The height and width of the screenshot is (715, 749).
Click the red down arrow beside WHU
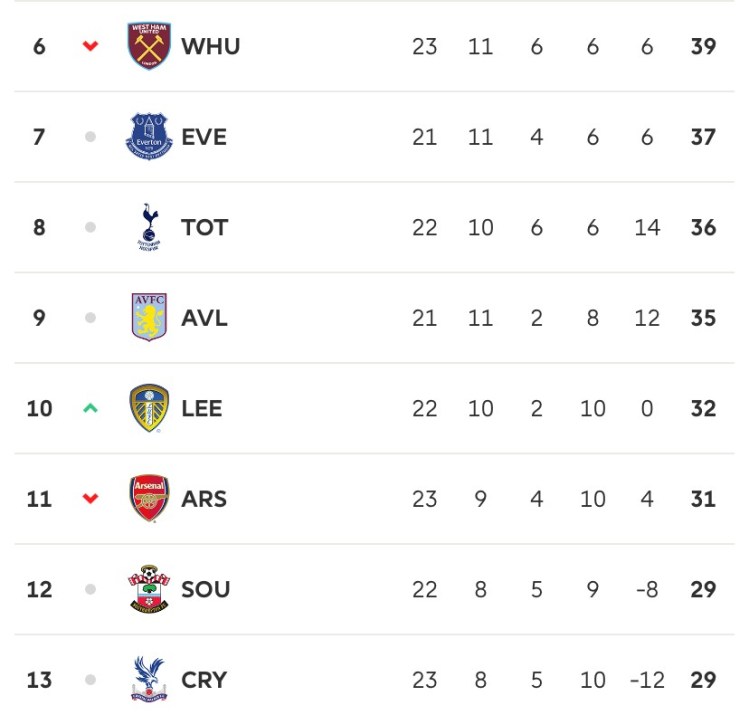pos(90,46)
